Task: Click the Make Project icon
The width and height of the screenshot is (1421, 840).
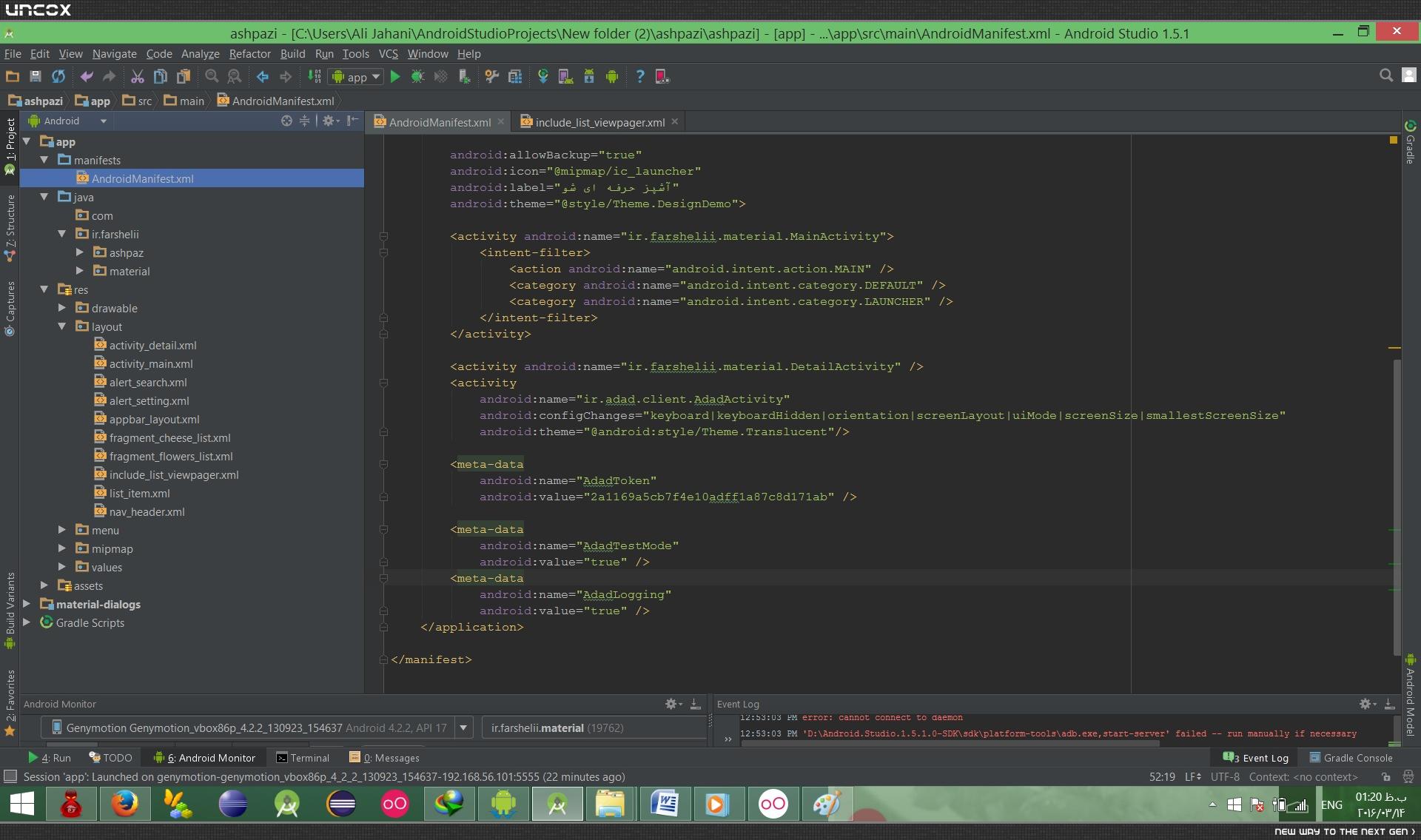Action: tap(315, 76)
